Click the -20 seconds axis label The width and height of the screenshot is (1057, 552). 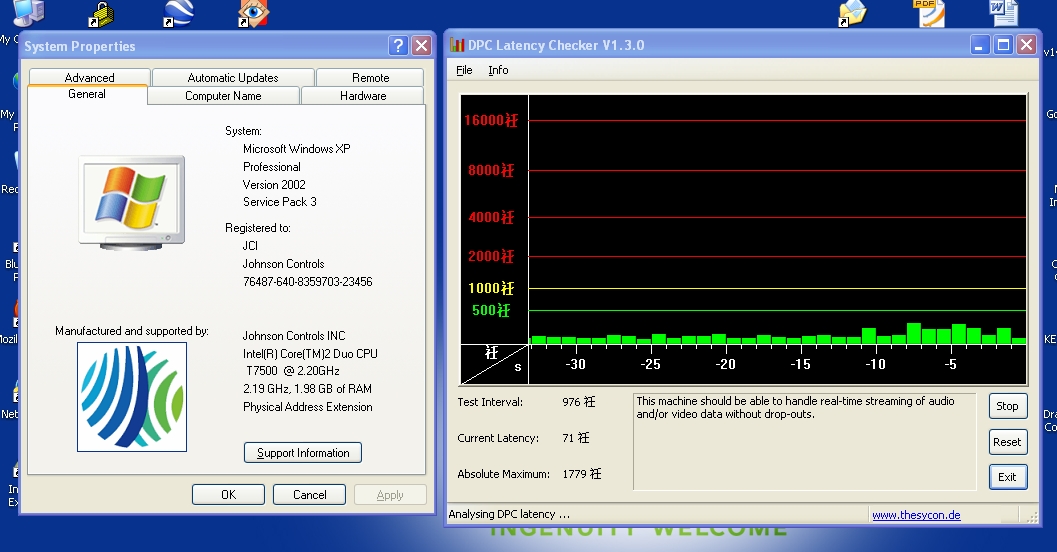tap(725, 365)
